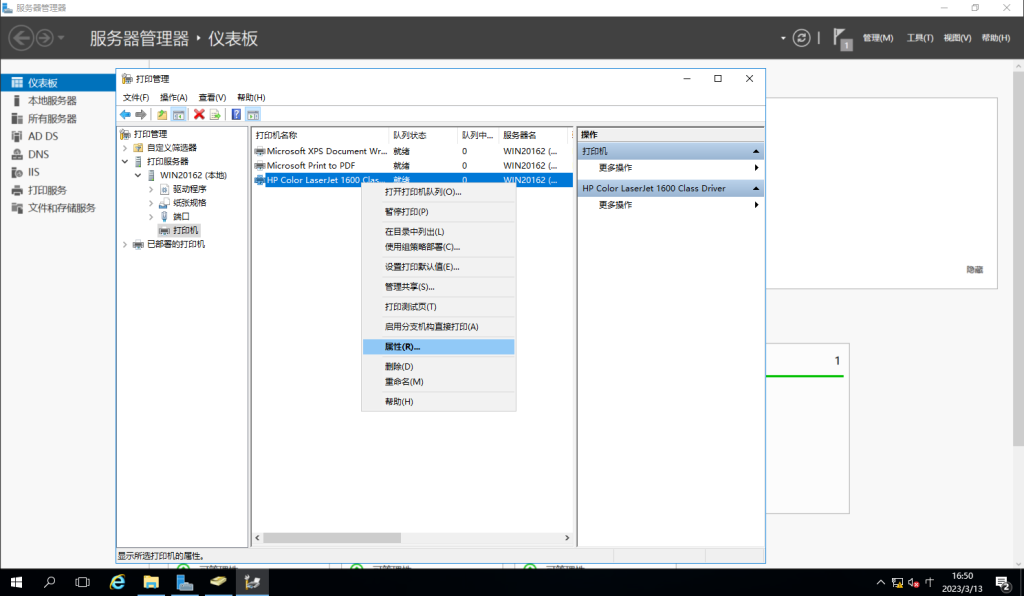
Task: Choose 启用分支机构直接打印(A) from context menu
Action: click(x=439, y=326)
